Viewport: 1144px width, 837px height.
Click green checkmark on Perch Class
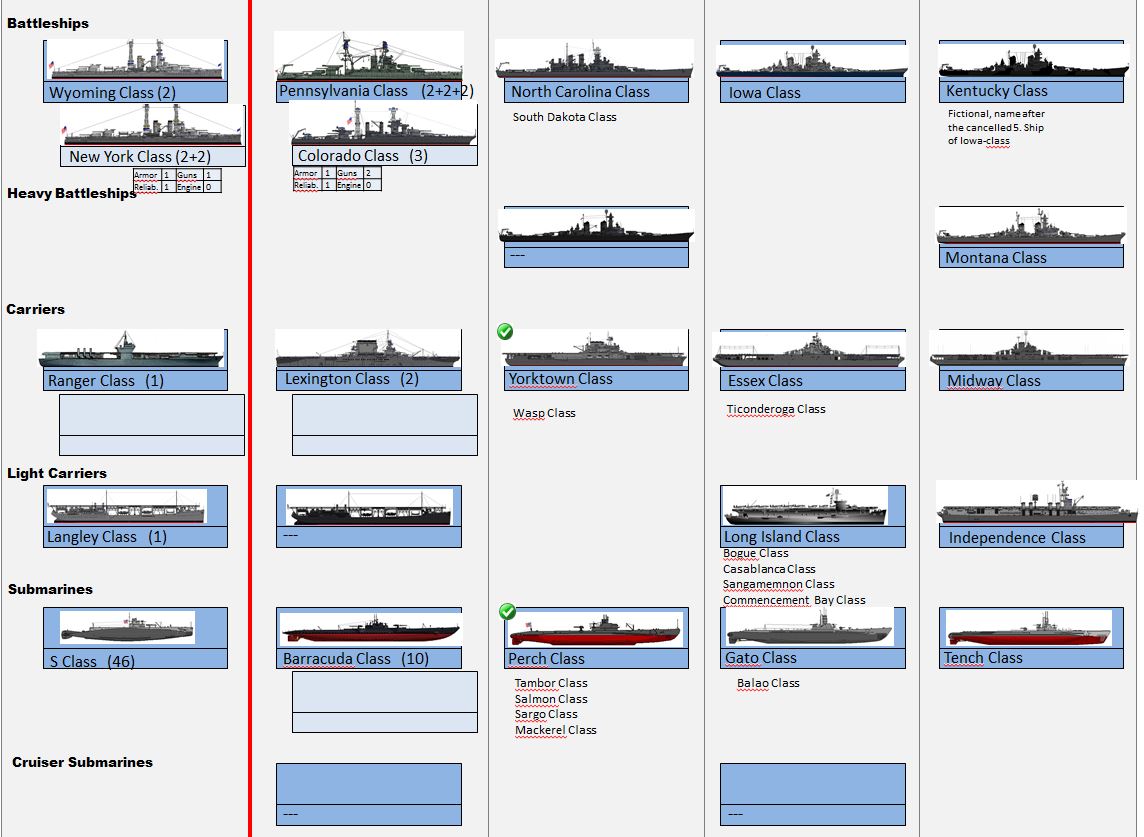tap(507, 611)
